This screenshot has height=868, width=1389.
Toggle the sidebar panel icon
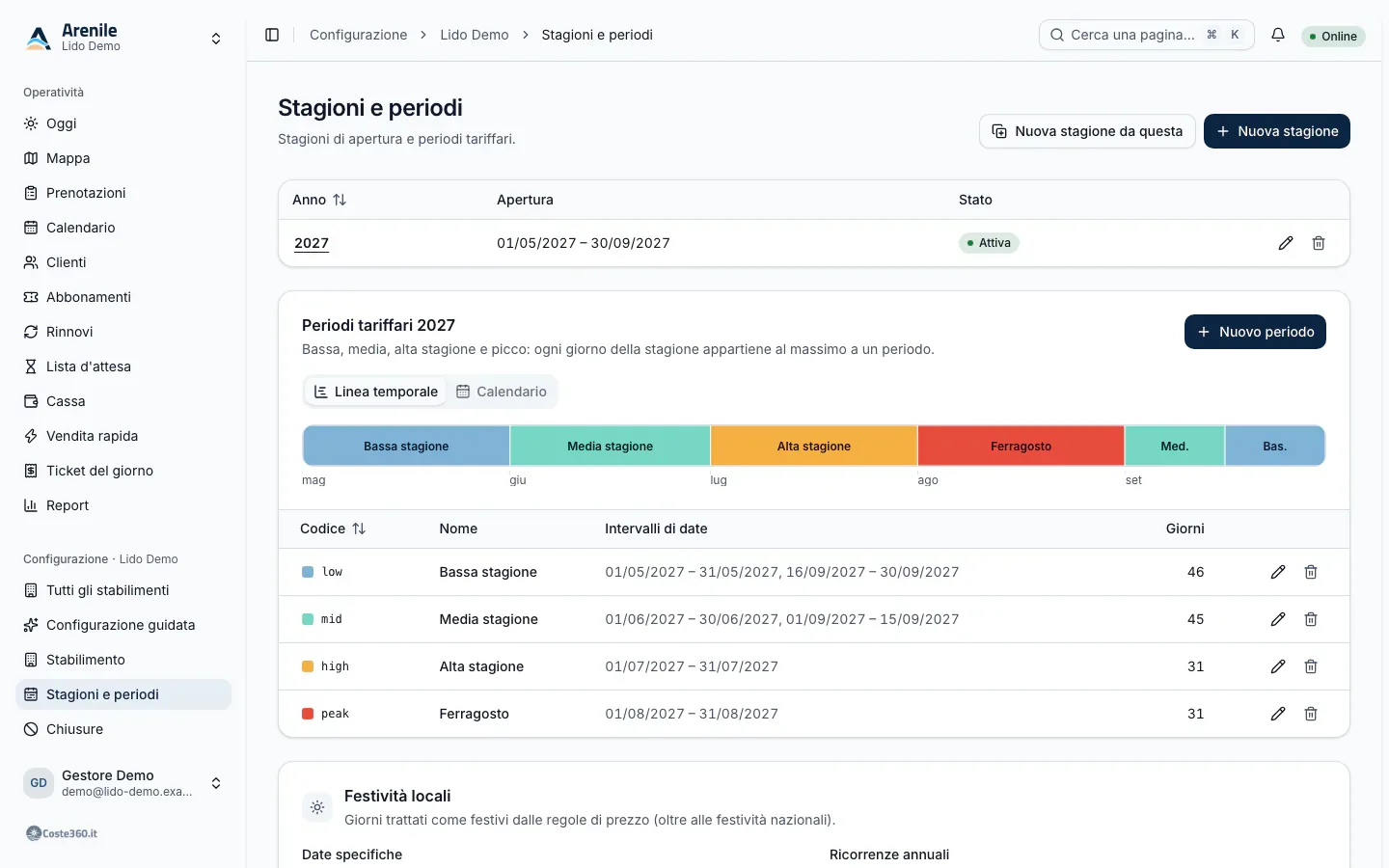click(x=272, y=35)
